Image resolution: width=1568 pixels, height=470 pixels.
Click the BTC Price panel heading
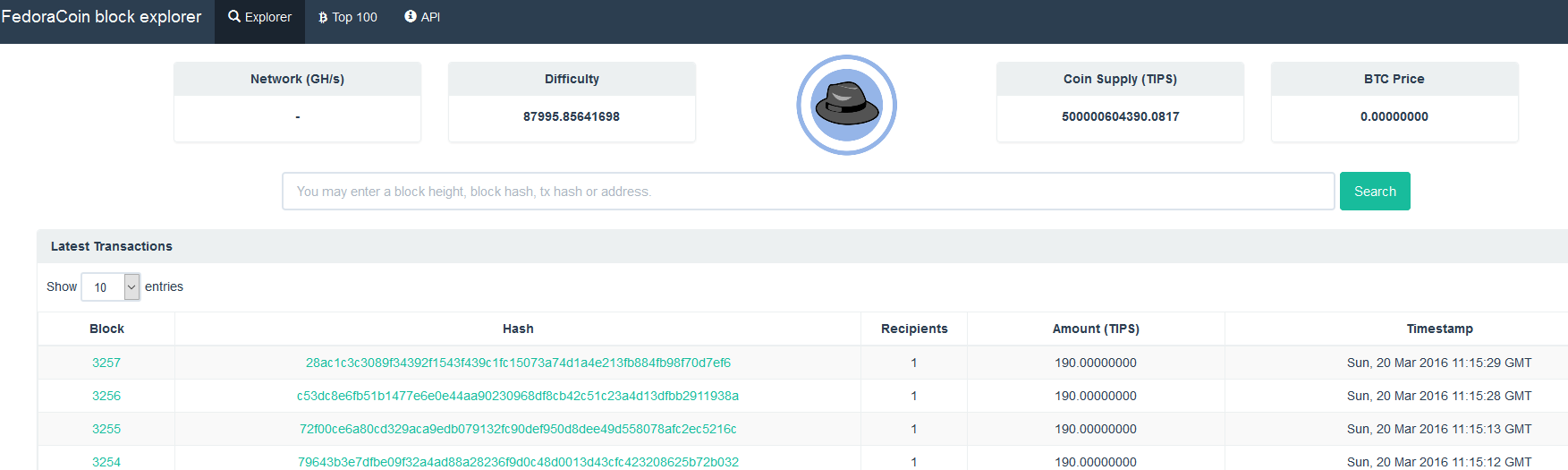pos(1394,79)
